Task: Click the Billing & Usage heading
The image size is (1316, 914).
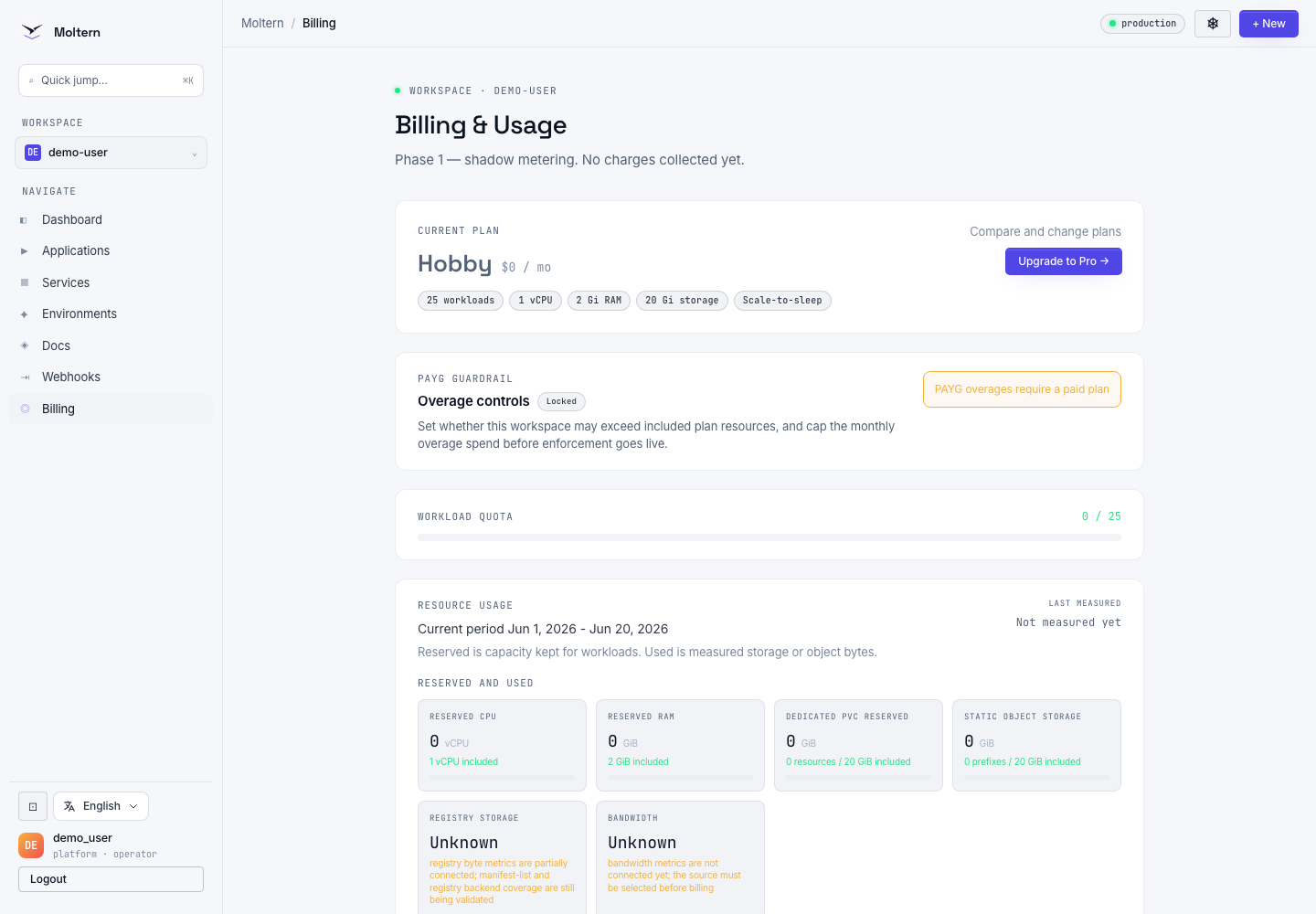Action: point(481,125)
